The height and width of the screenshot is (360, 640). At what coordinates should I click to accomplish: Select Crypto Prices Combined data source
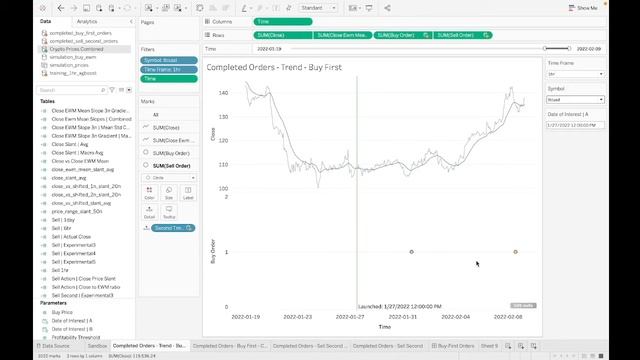[76, 49]
